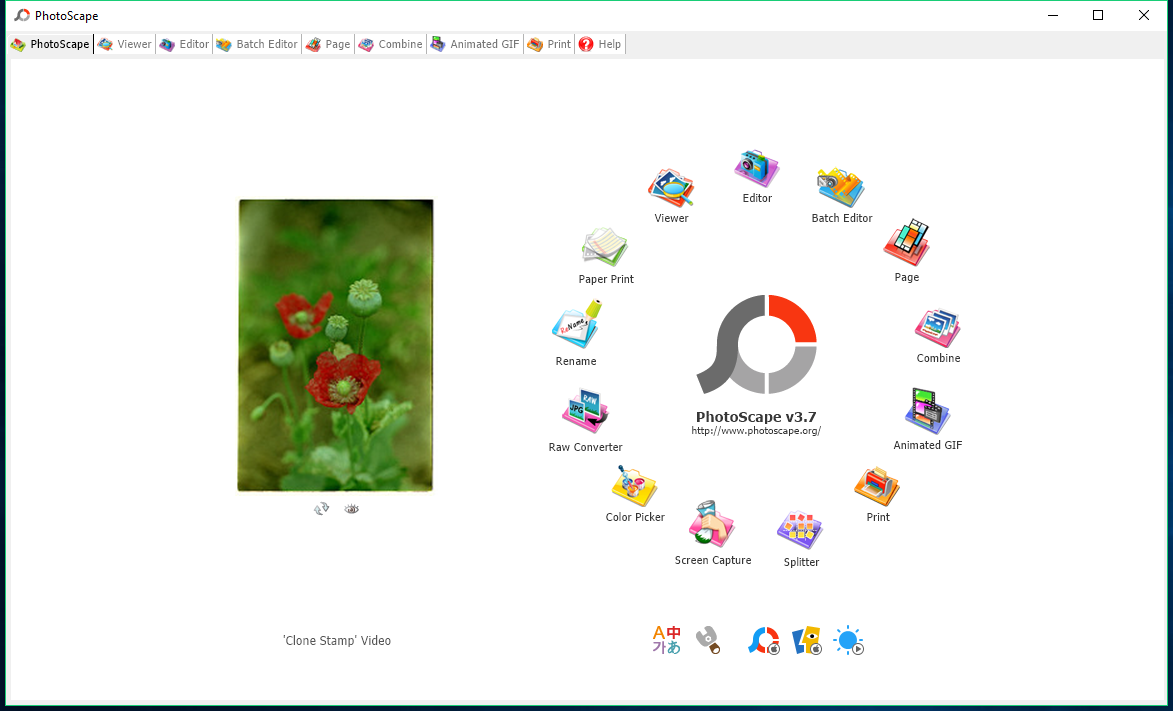Screen dimensions: 1173x711
Task: Switch to the Batch Editor tab in the top bar
Action: click(x=257, y=44)
